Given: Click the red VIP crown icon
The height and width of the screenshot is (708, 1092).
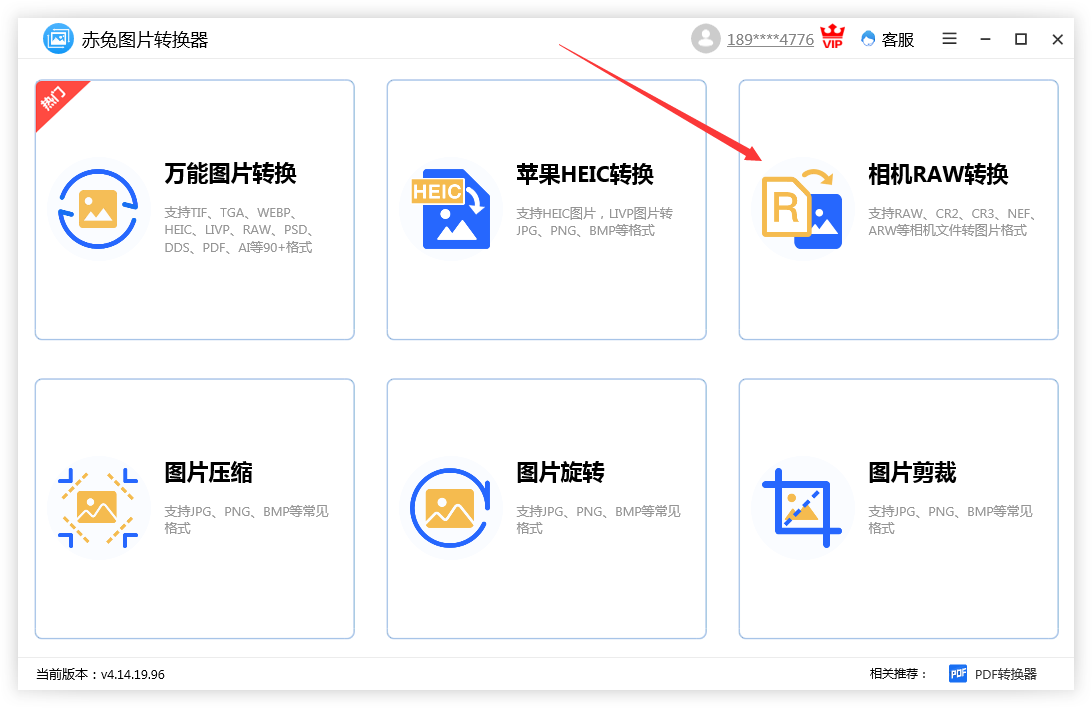Looking at the screenshot, I should click(832, 36).
